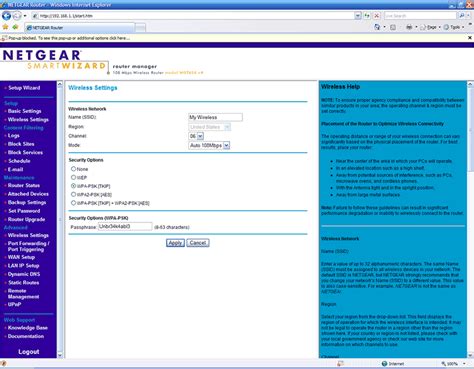Open the E-mail page
Screen dimensions: 474x369
(15, 169)
